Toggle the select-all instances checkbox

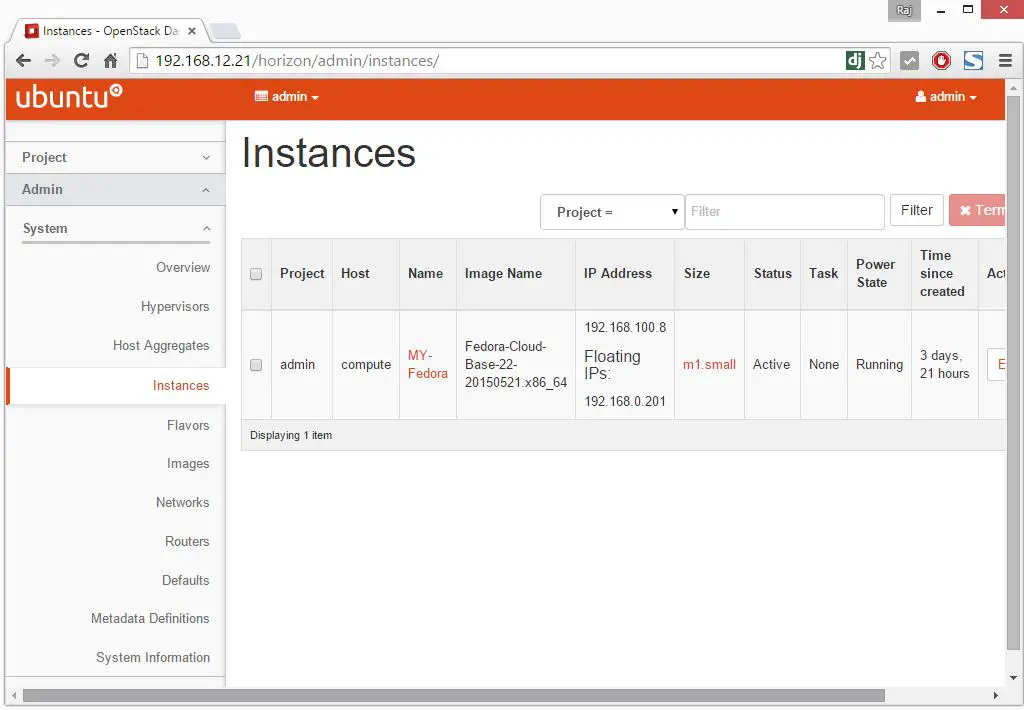(256, 274)
